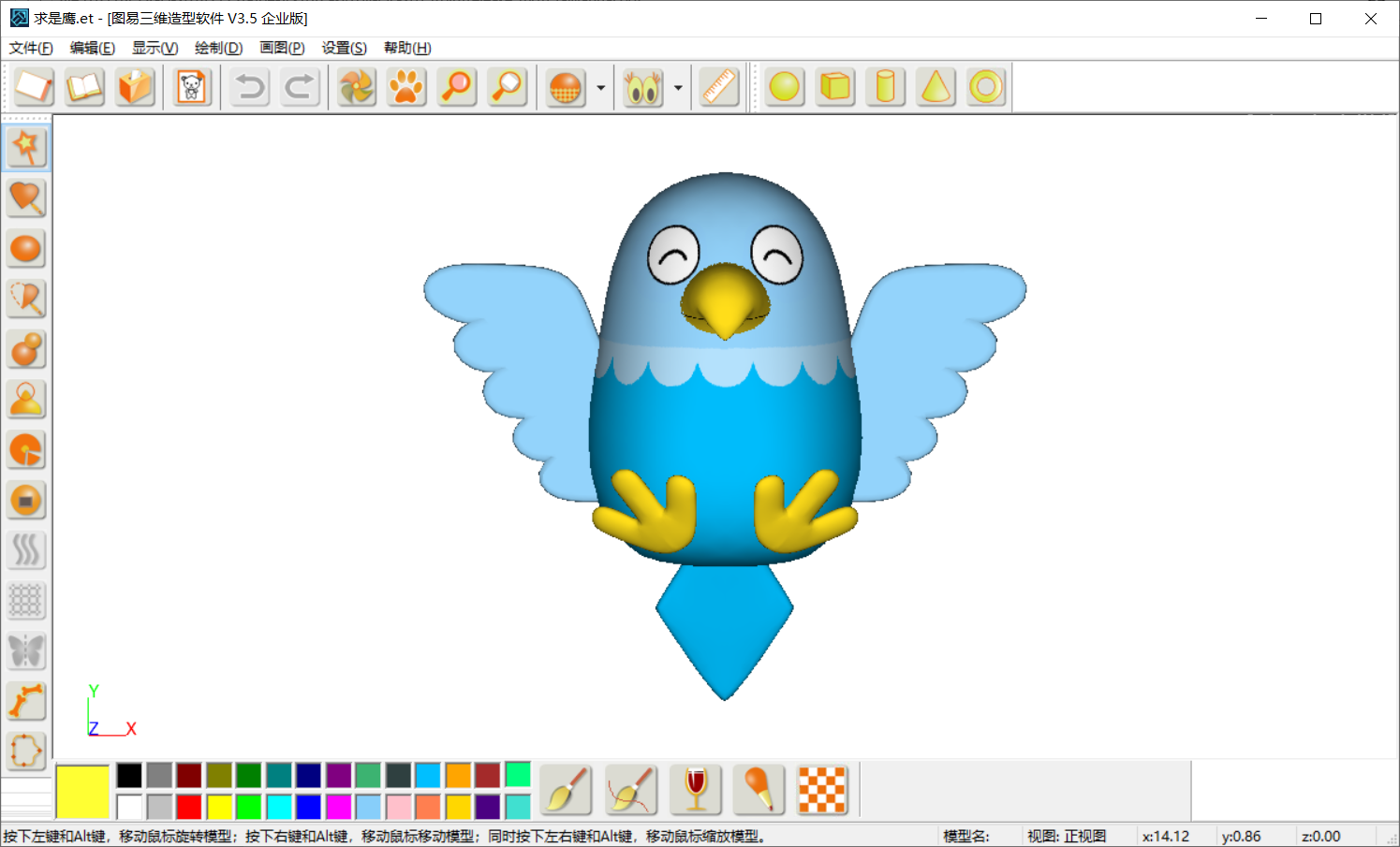Open the 编辑(E) menu

coord(93,48)
